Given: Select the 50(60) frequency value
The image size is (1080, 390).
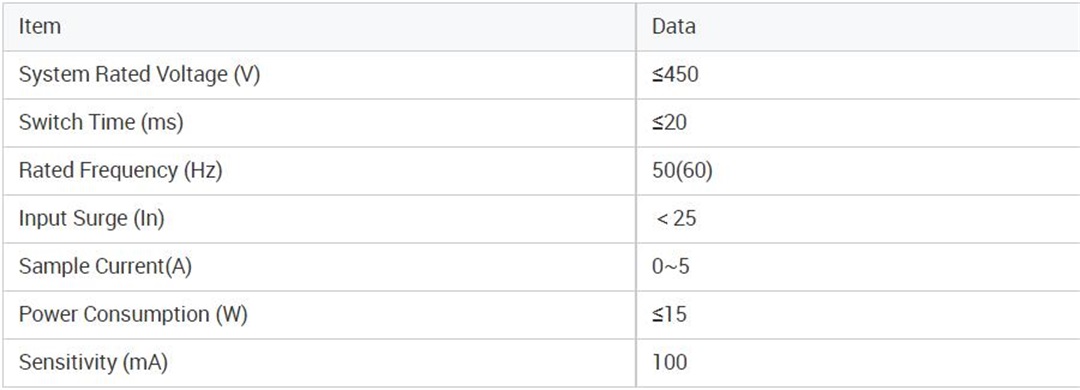Looking at the screenshot, I should pyautogui.click(x=683, y=171).
